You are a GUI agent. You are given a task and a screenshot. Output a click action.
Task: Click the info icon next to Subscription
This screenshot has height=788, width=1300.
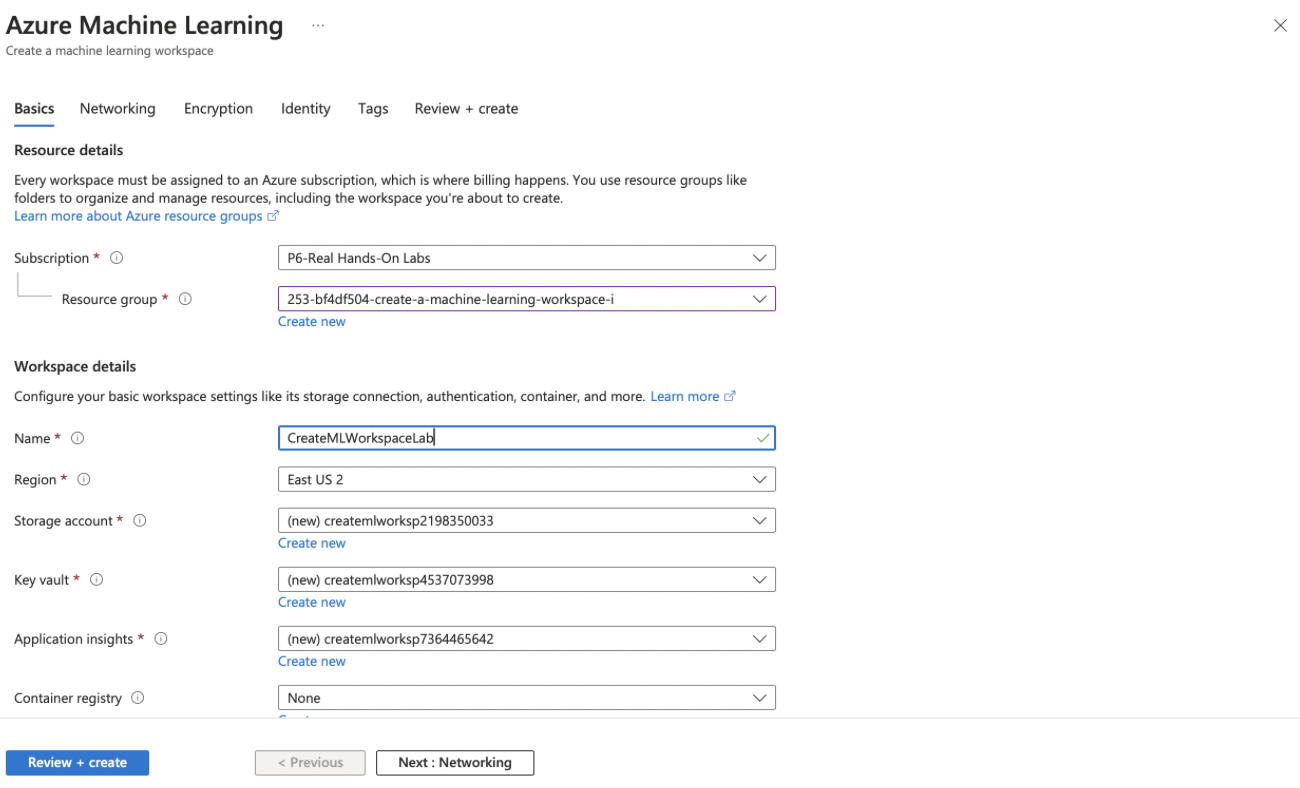116,258
